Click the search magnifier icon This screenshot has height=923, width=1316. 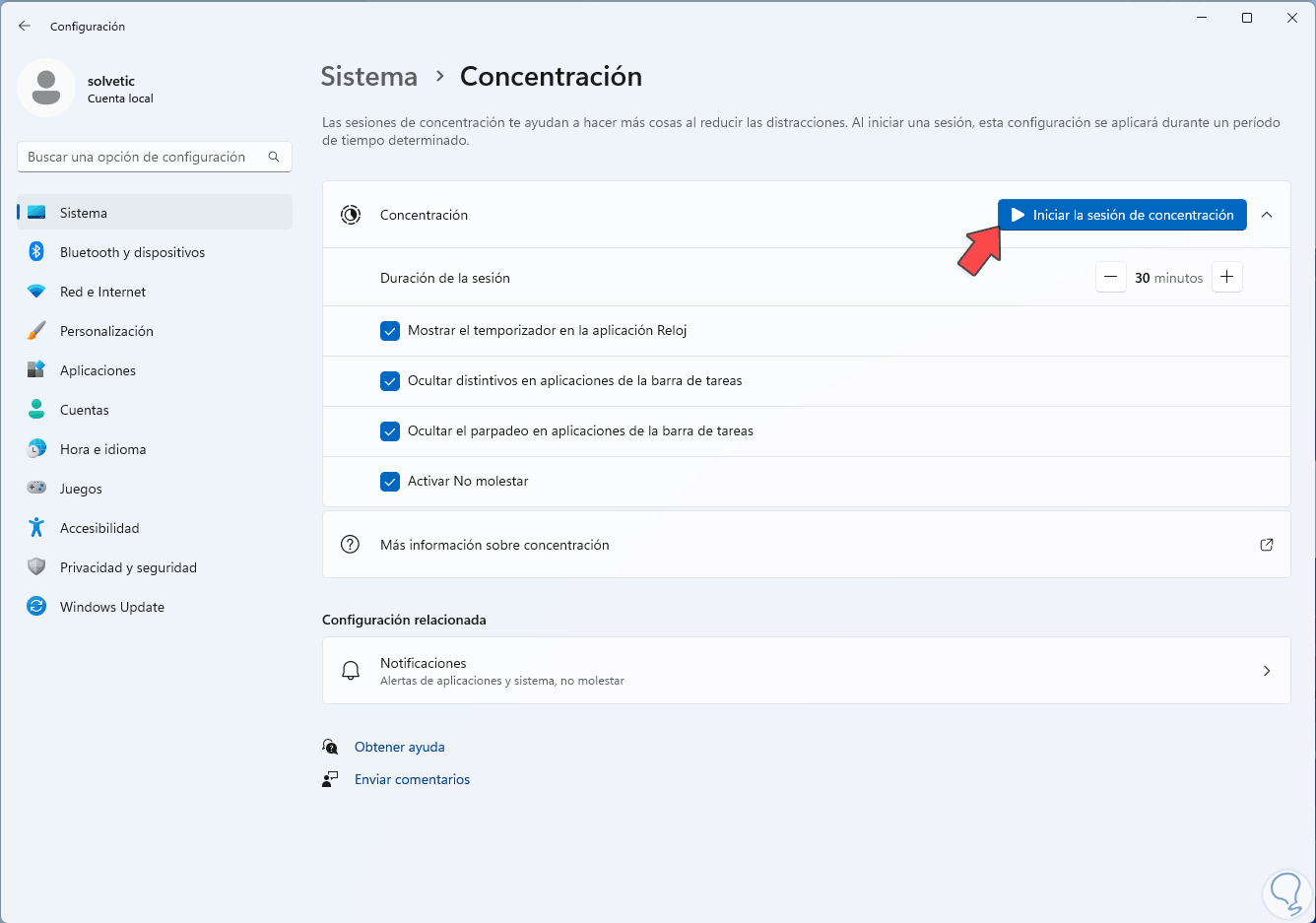[274, 157]
